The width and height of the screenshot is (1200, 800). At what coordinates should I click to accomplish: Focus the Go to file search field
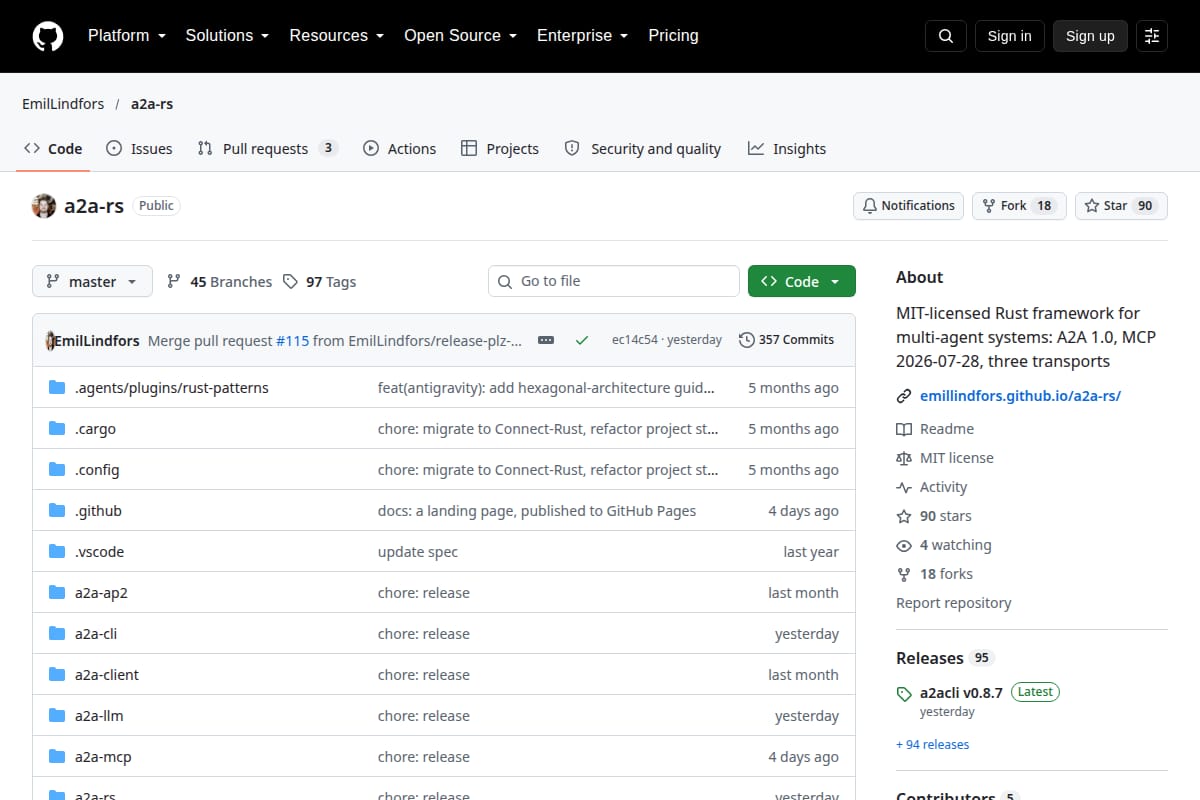pos(614,281)
